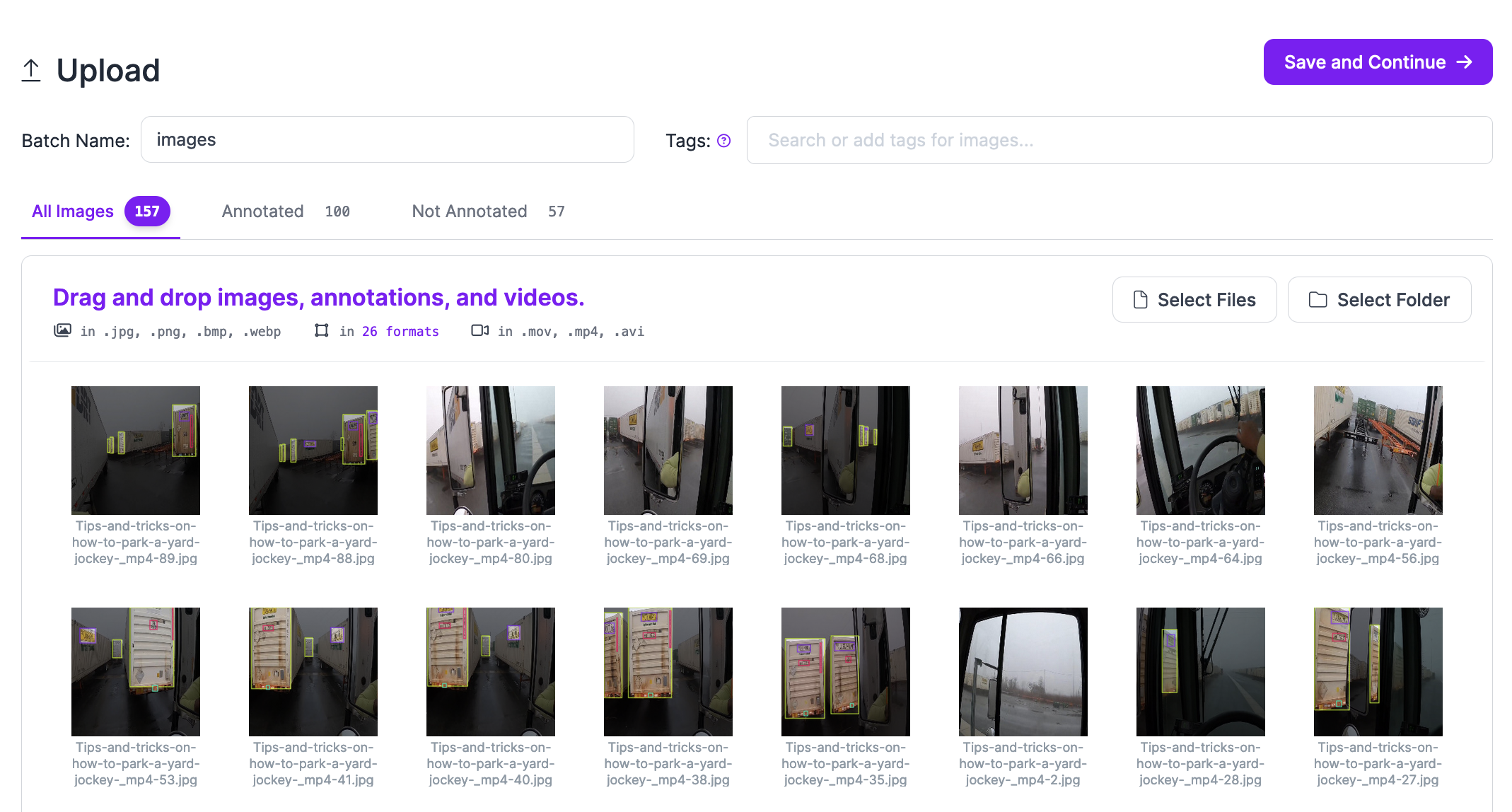Image resolution: width=1512 pixels, height=812 pixels.
Task: Open thumbnail for jockey-_mp4-64.jpg
Action: (x=1200, y=451)
